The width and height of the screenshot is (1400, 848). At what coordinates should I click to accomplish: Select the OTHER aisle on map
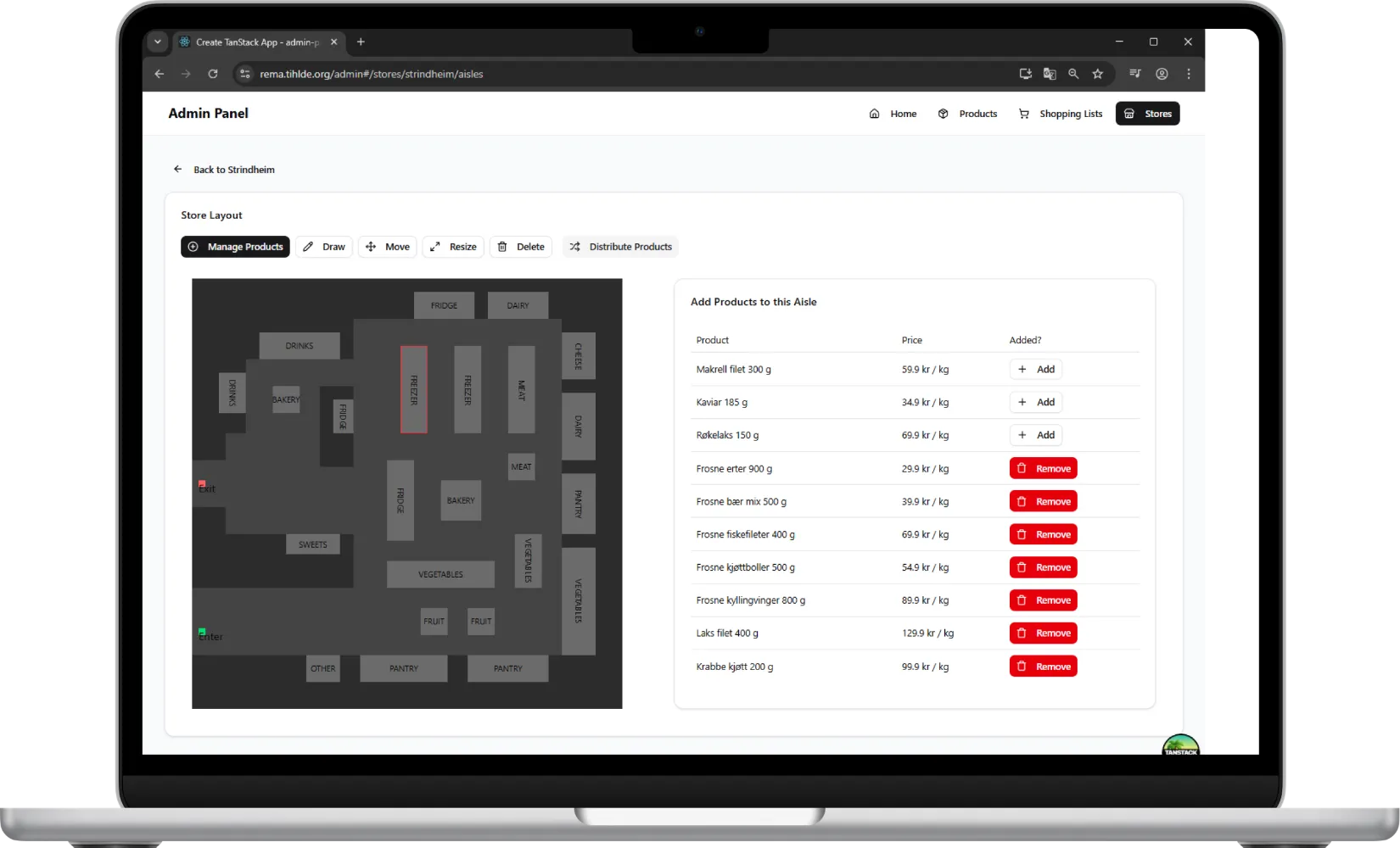point(323,668)
